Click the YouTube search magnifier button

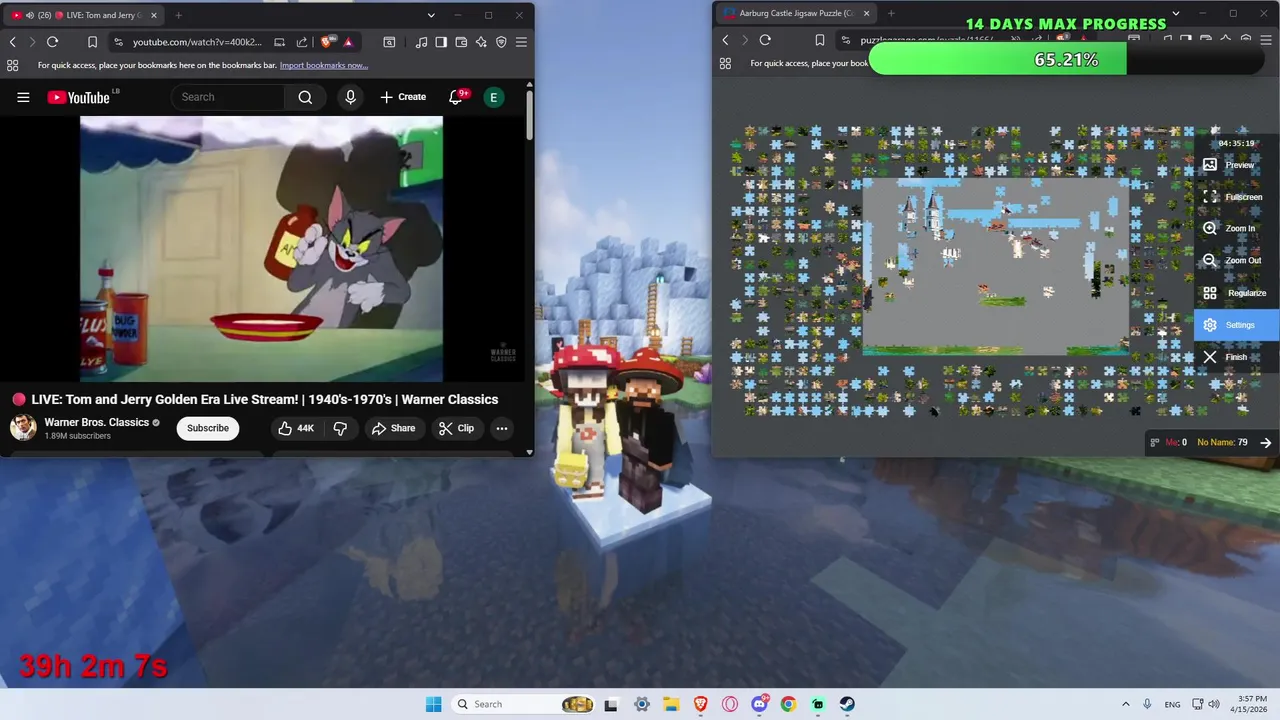click(305, 97)
